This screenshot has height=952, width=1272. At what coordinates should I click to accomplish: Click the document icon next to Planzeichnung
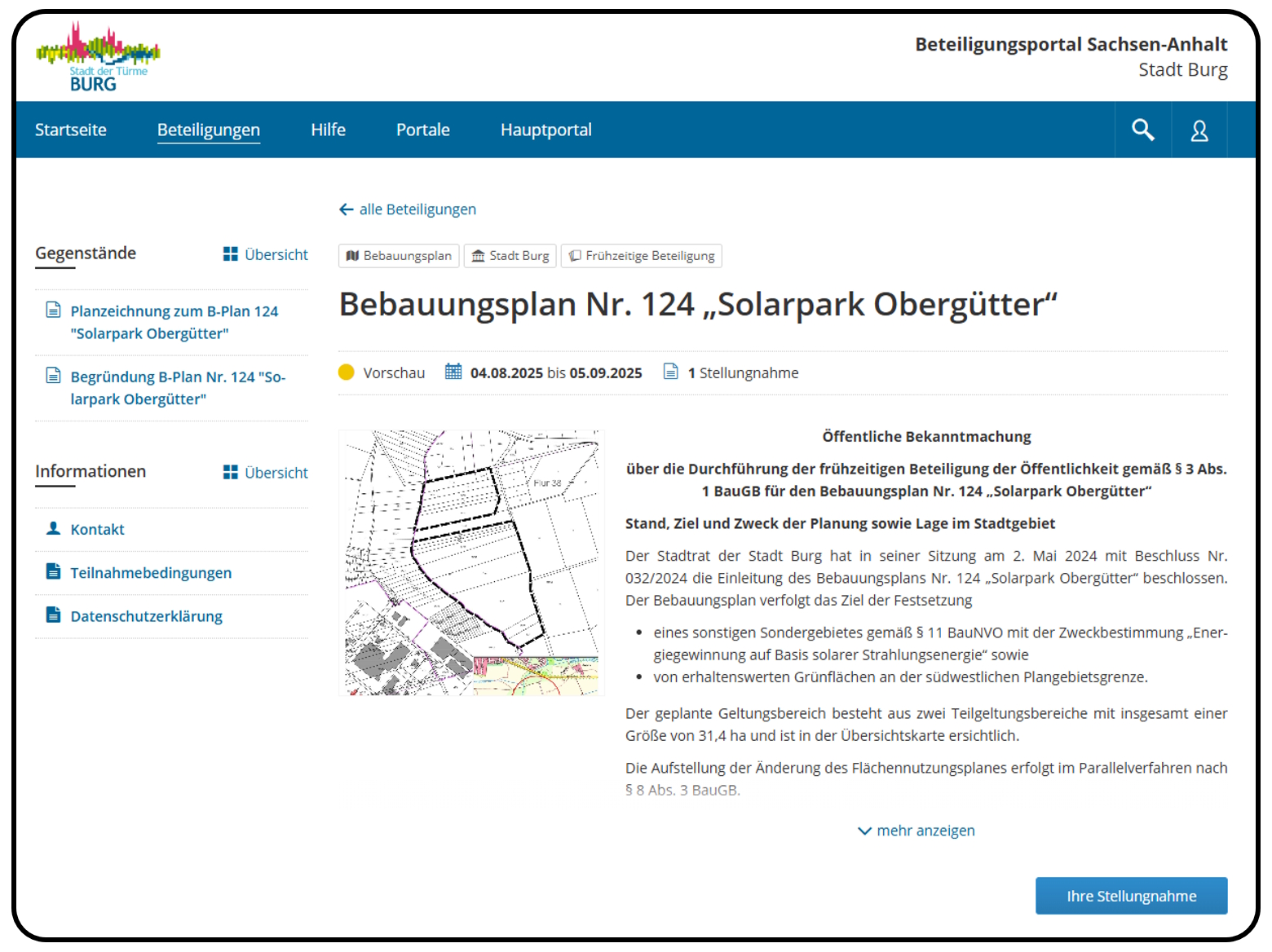coord(53,310)
